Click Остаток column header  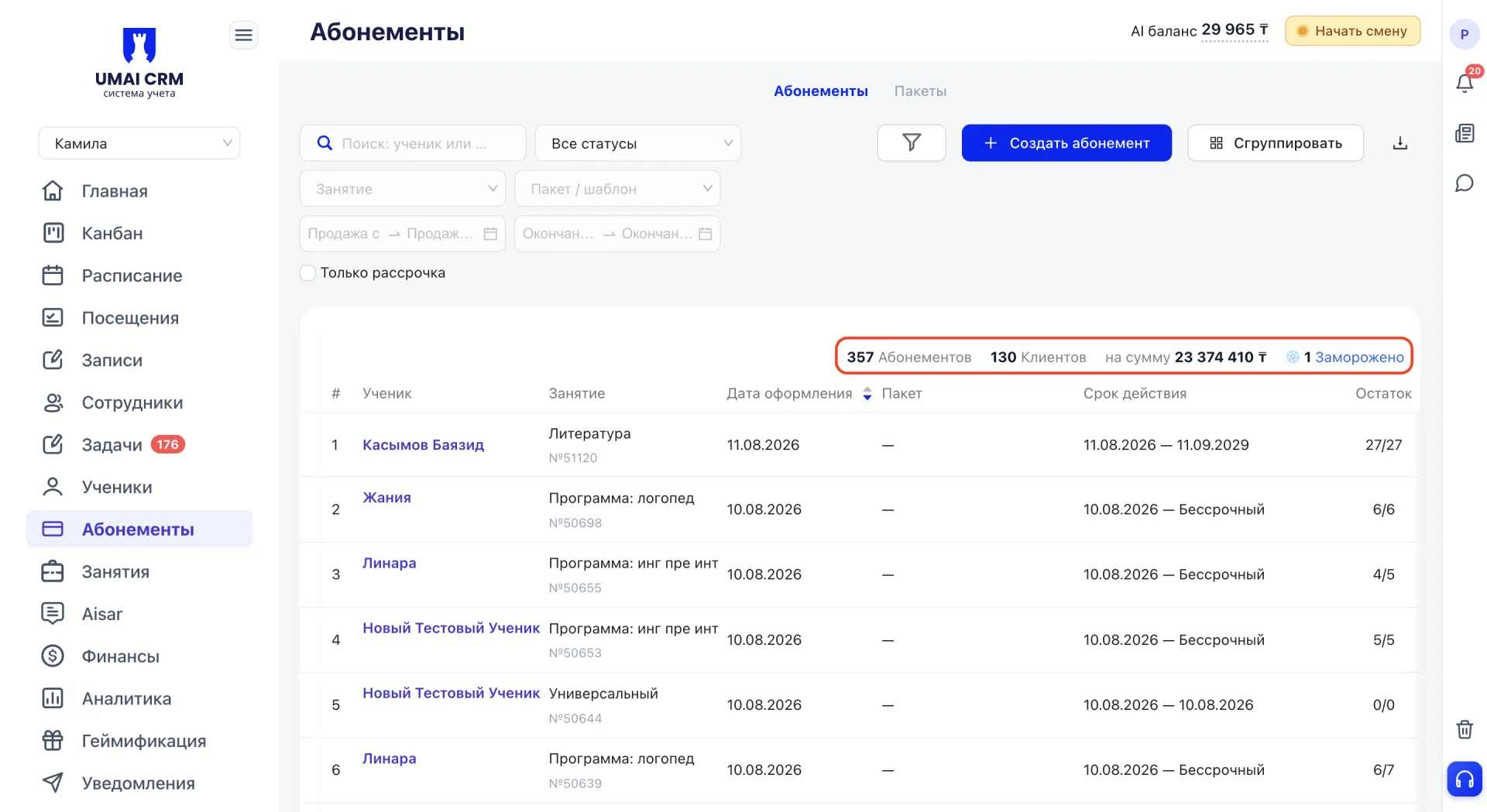(1383, 393)
